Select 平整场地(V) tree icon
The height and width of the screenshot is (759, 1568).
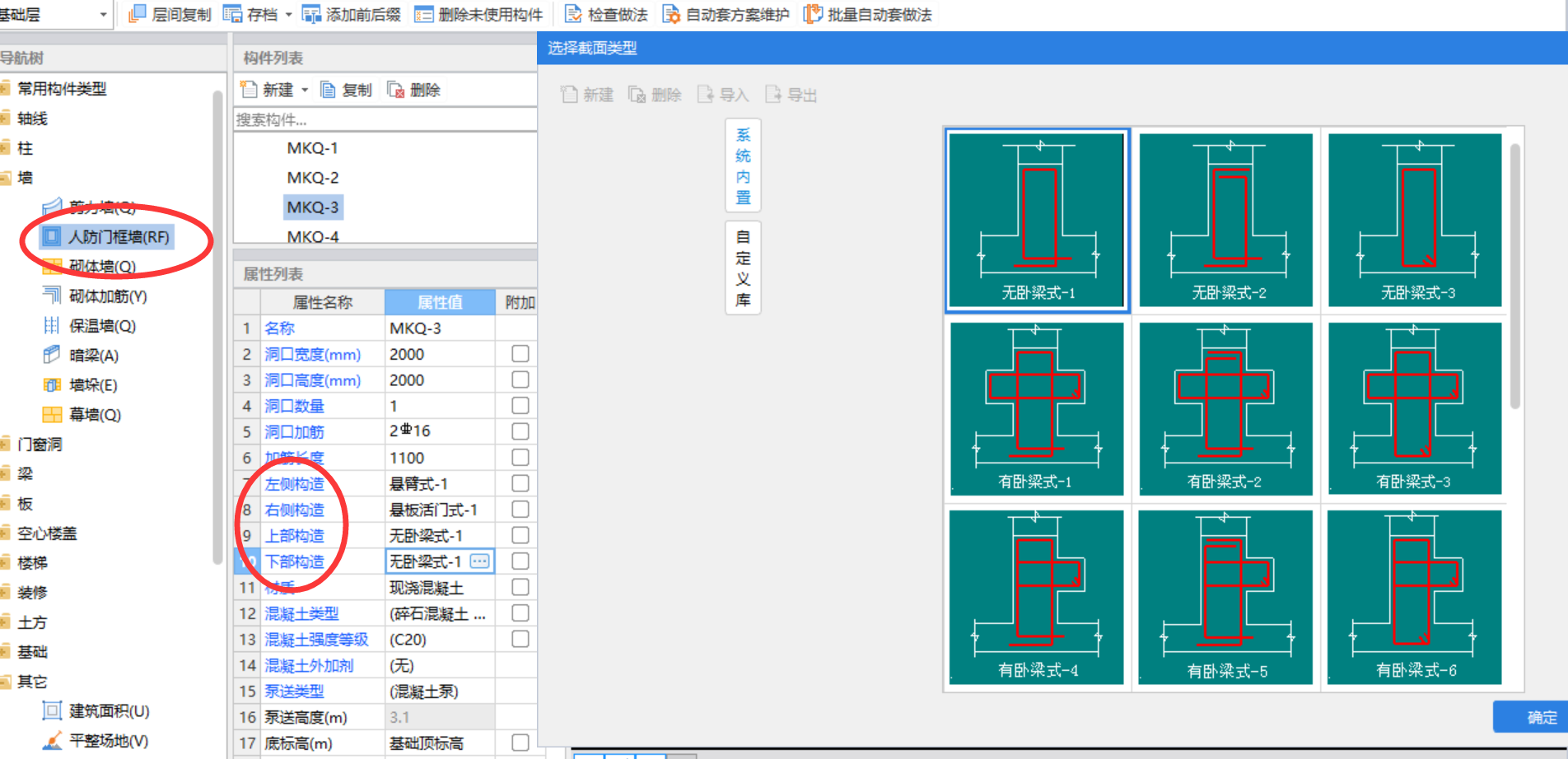52,740
